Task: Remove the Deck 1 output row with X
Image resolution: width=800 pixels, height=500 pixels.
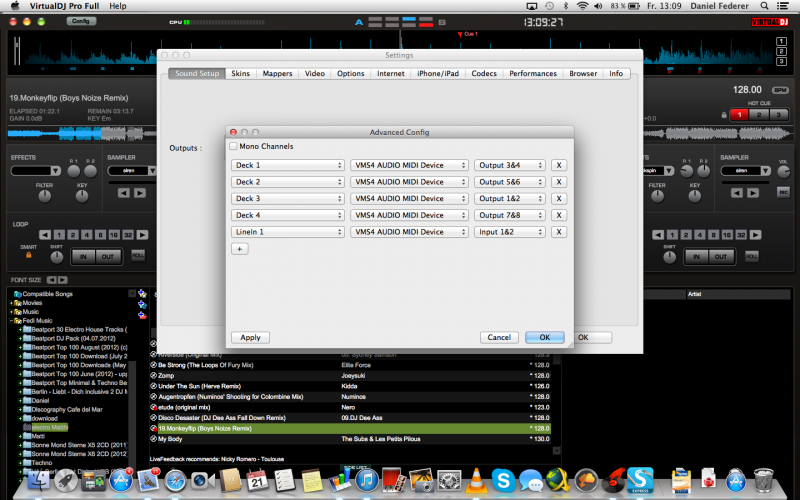Action: click(x=559, y=165)
